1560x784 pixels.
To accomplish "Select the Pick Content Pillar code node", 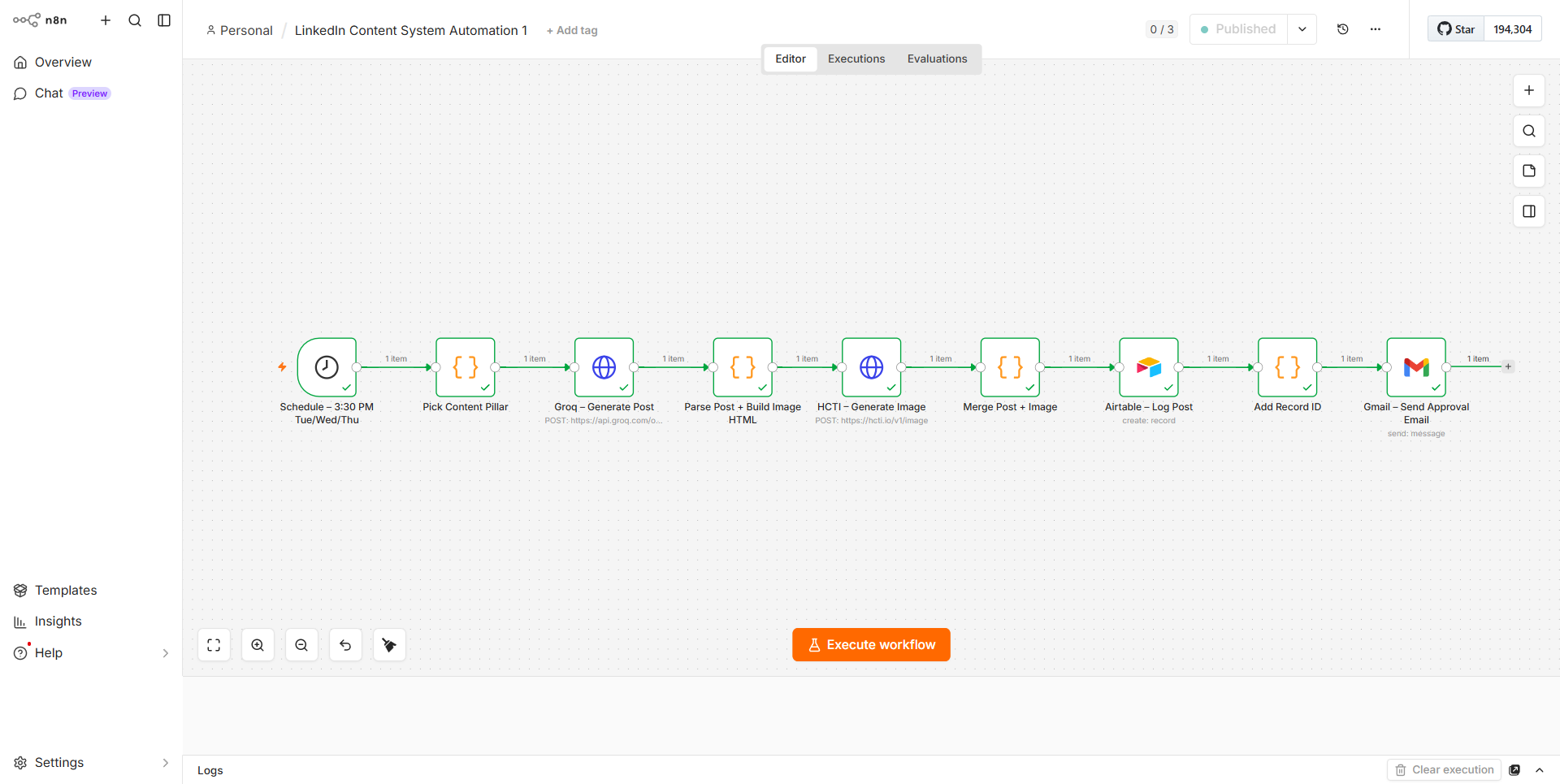I will 466,367.
